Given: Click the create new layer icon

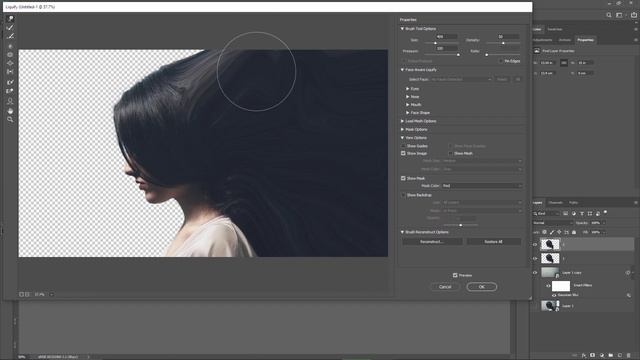Looking at the screenshot, I should [x=620, y=356].
